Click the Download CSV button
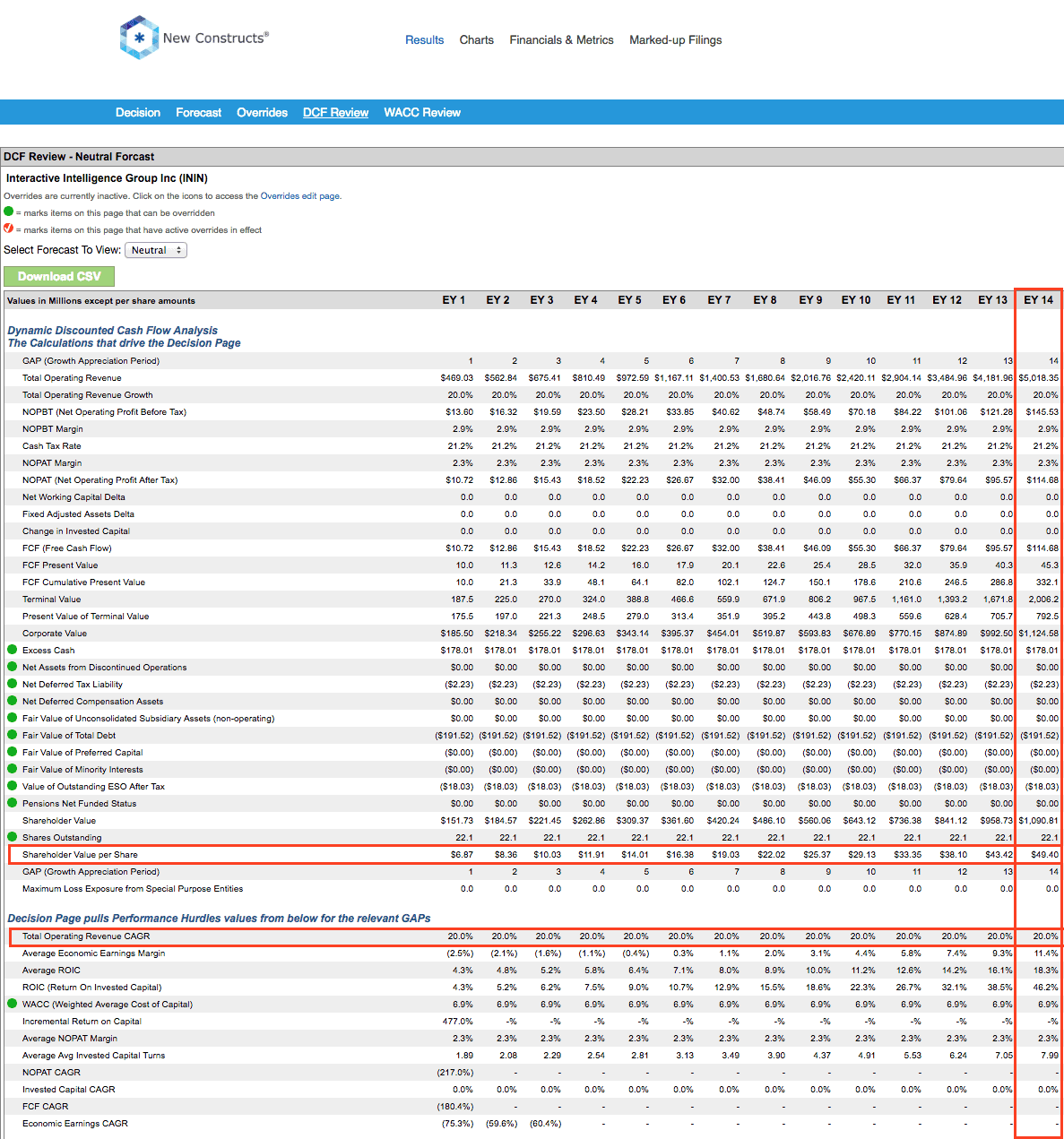 pos(59,276)
